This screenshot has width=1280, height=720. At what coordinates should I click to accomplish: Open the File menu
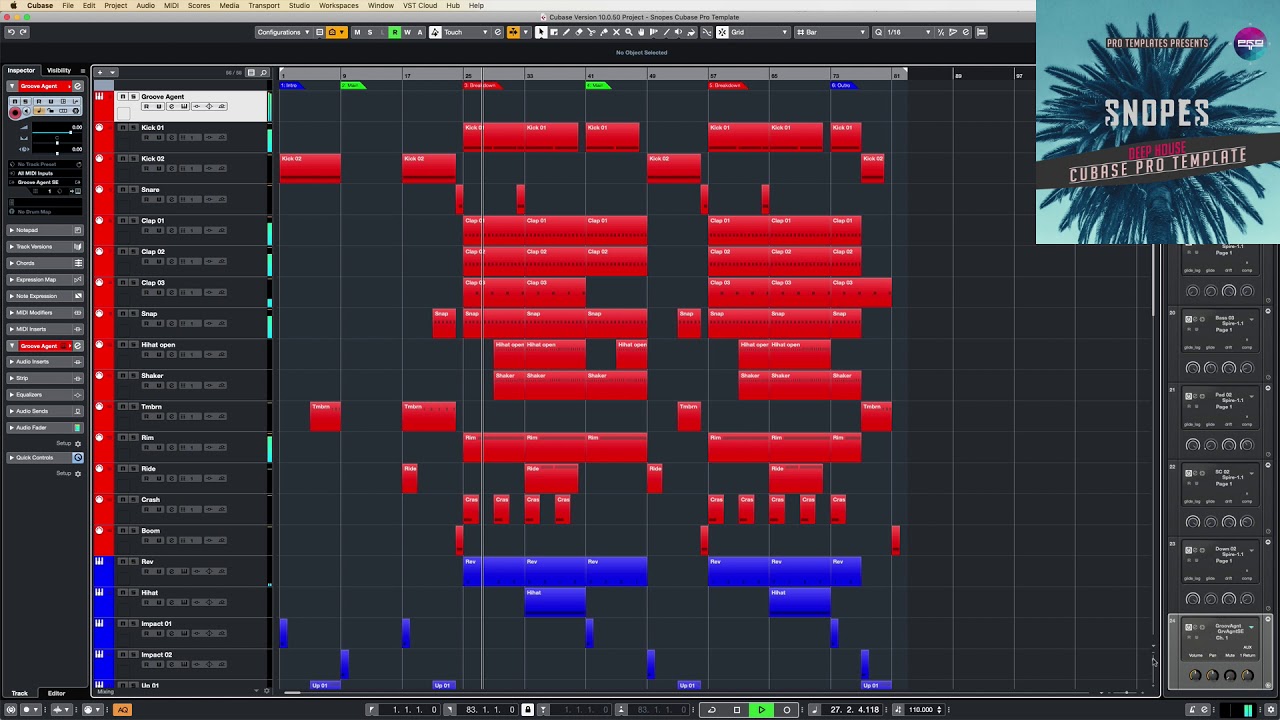pos(68,5)
